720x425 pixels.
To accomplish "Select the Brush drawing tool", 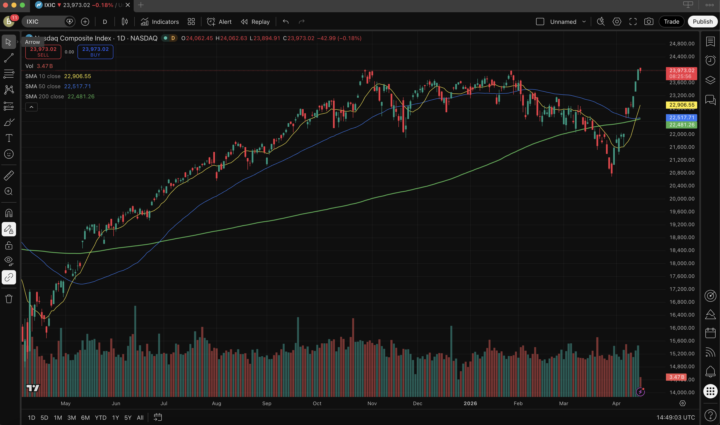I will click(9, 122).
